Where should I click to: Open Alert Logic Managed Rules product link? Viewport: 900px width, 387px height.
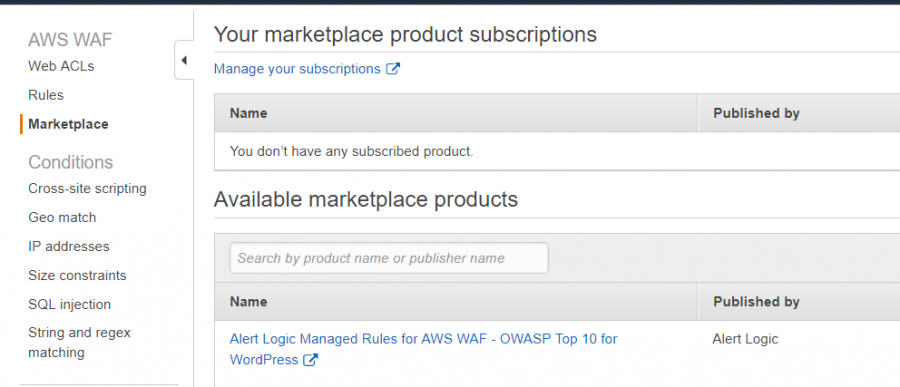tap(423, 349)
